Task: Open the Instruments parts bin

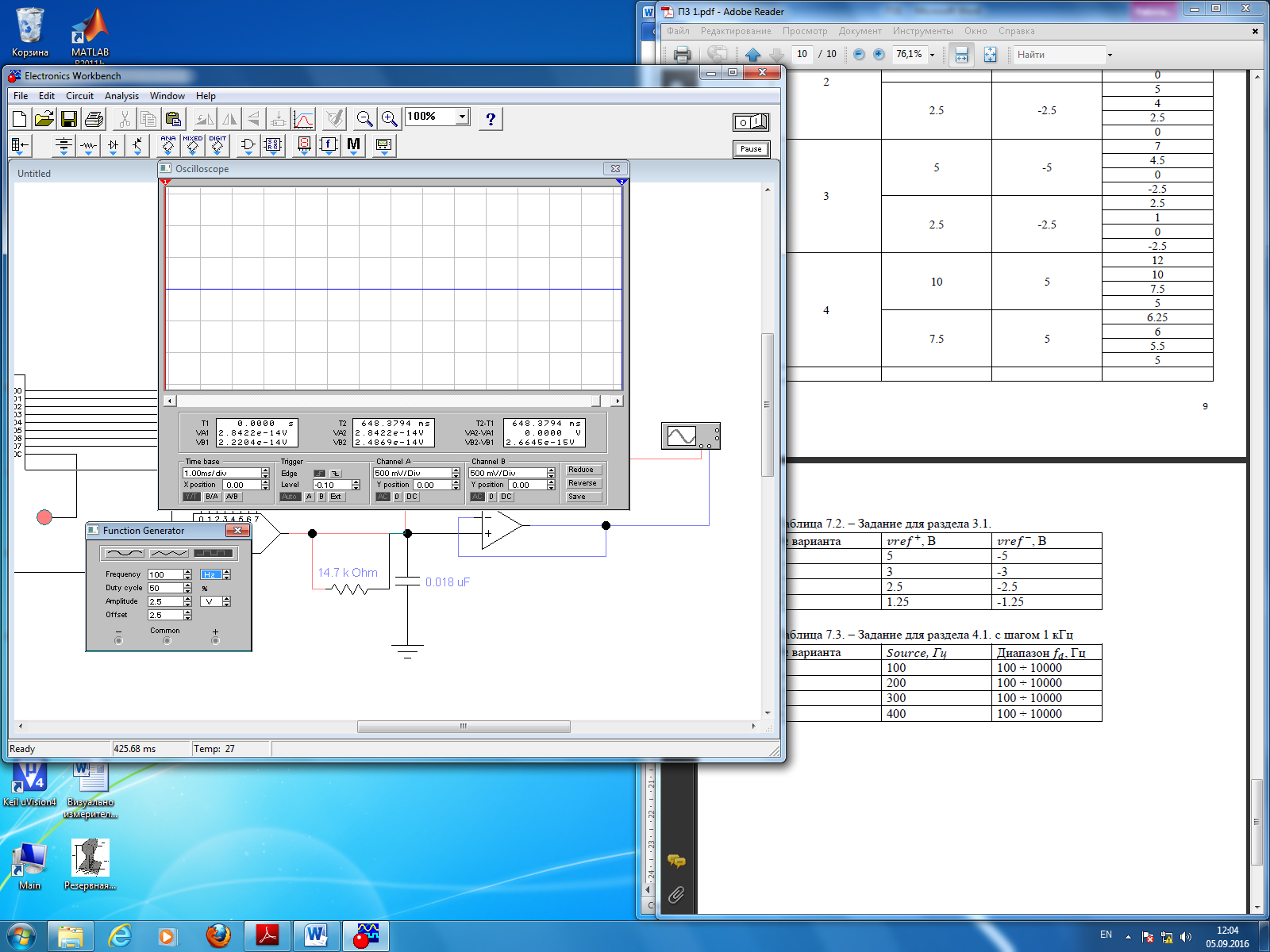Action: coord(383,145)
